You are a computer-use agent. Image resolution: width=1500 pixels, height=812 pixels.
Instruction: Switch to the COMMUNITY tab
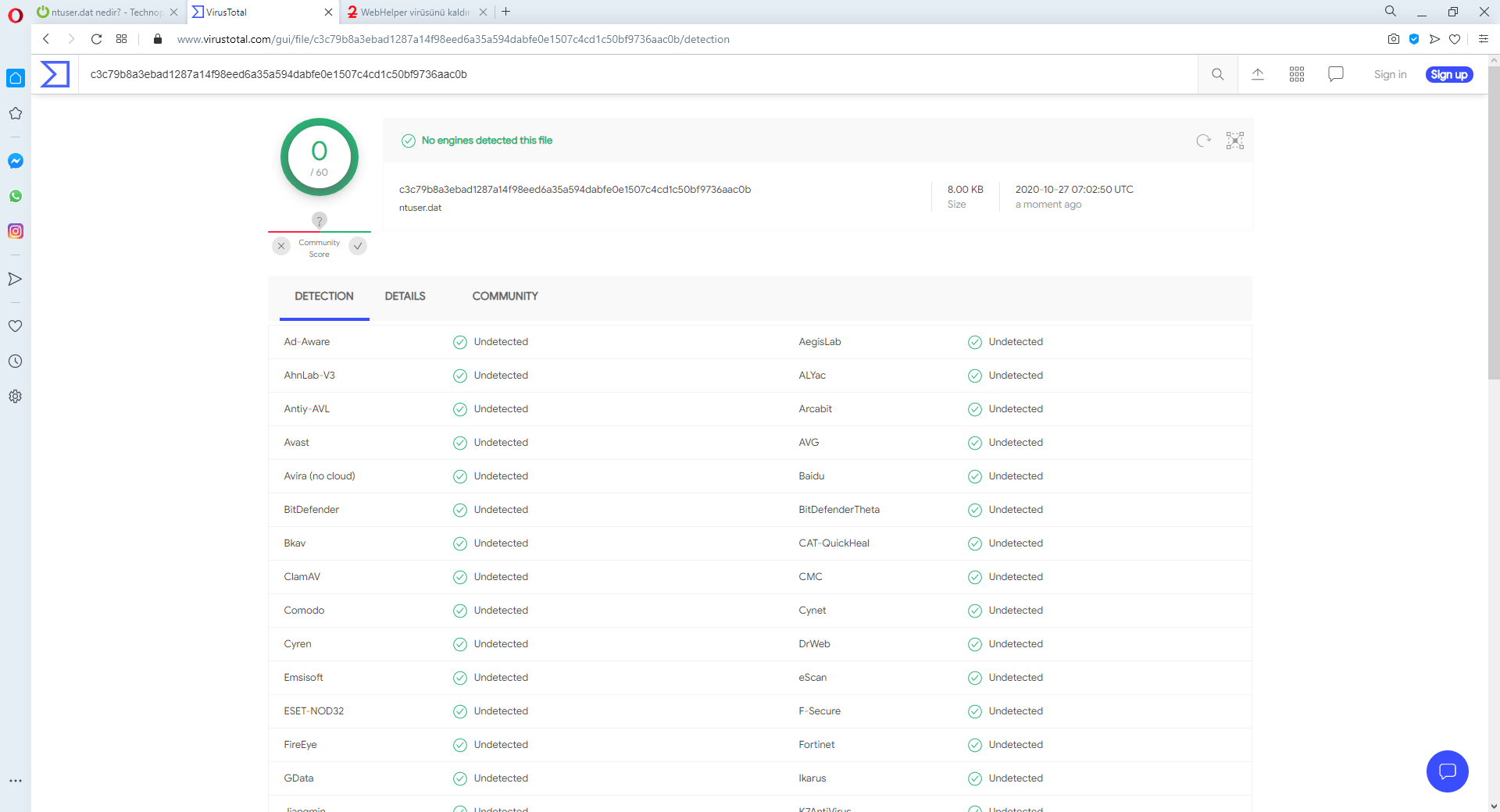505,297
